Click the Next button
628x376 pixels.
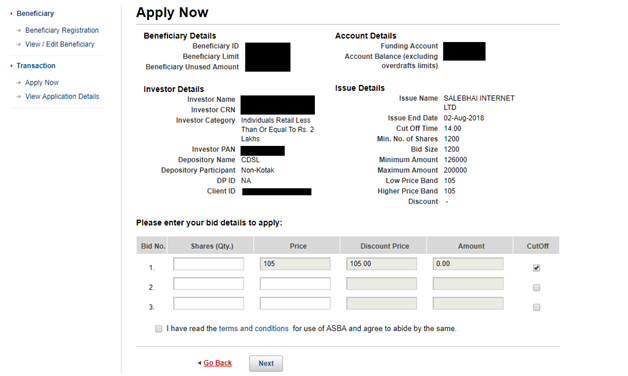click(x=266, y=363)
